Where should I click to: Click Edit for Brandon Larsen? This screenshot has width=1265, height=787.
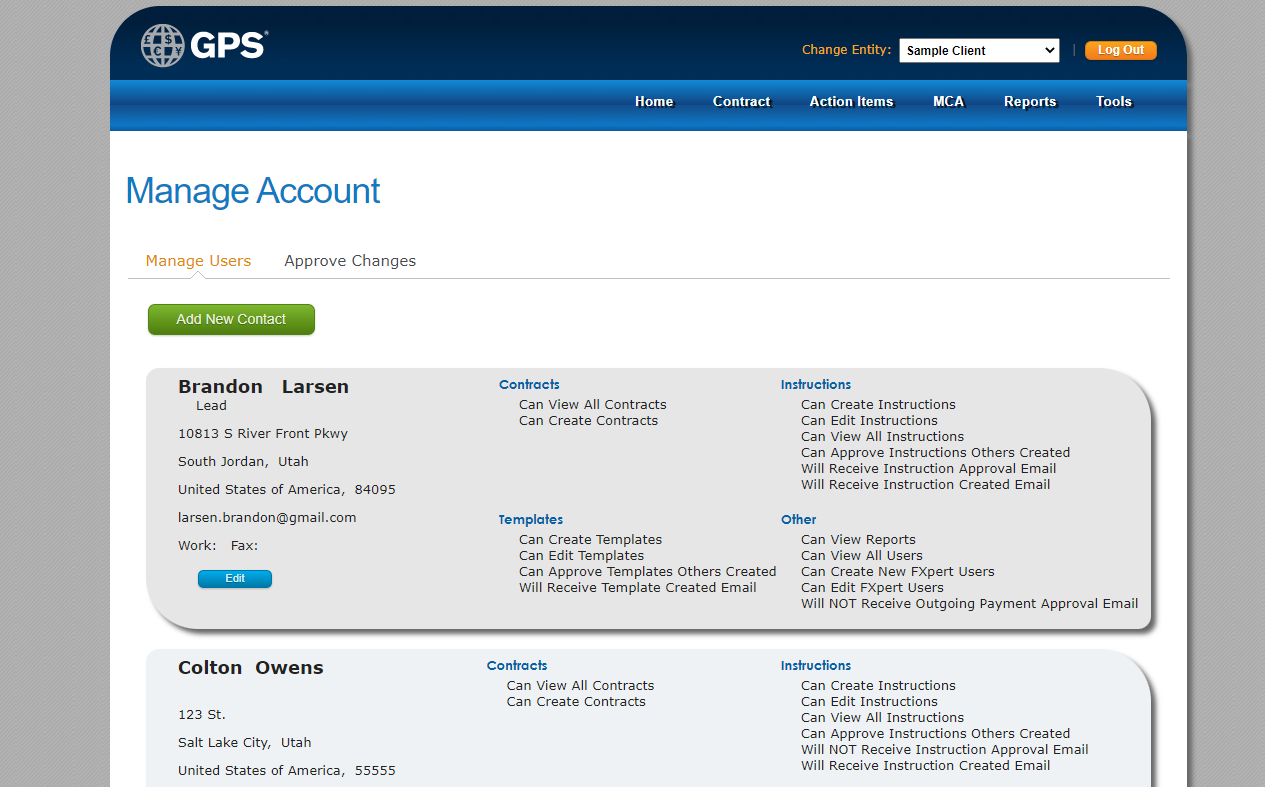235,578
